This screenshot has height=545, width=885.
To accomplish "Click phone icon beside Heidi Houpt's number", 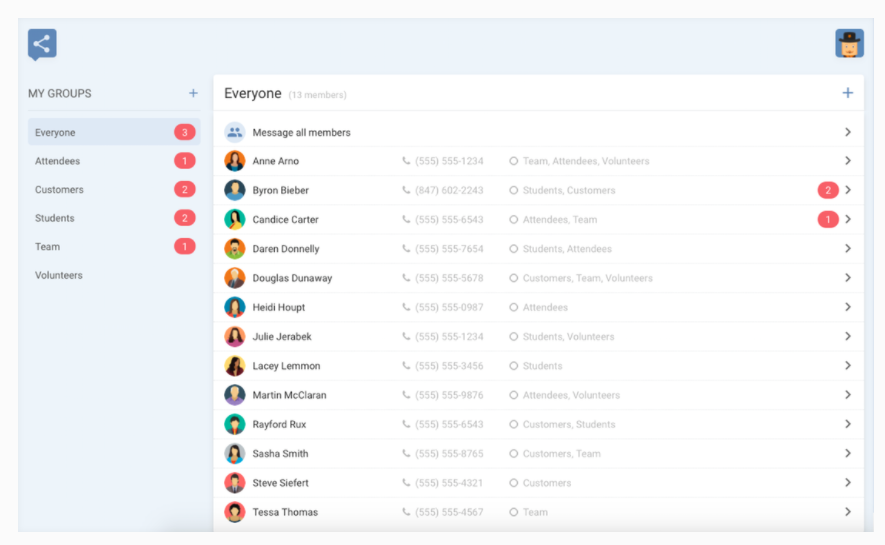I will click(406, 307).
